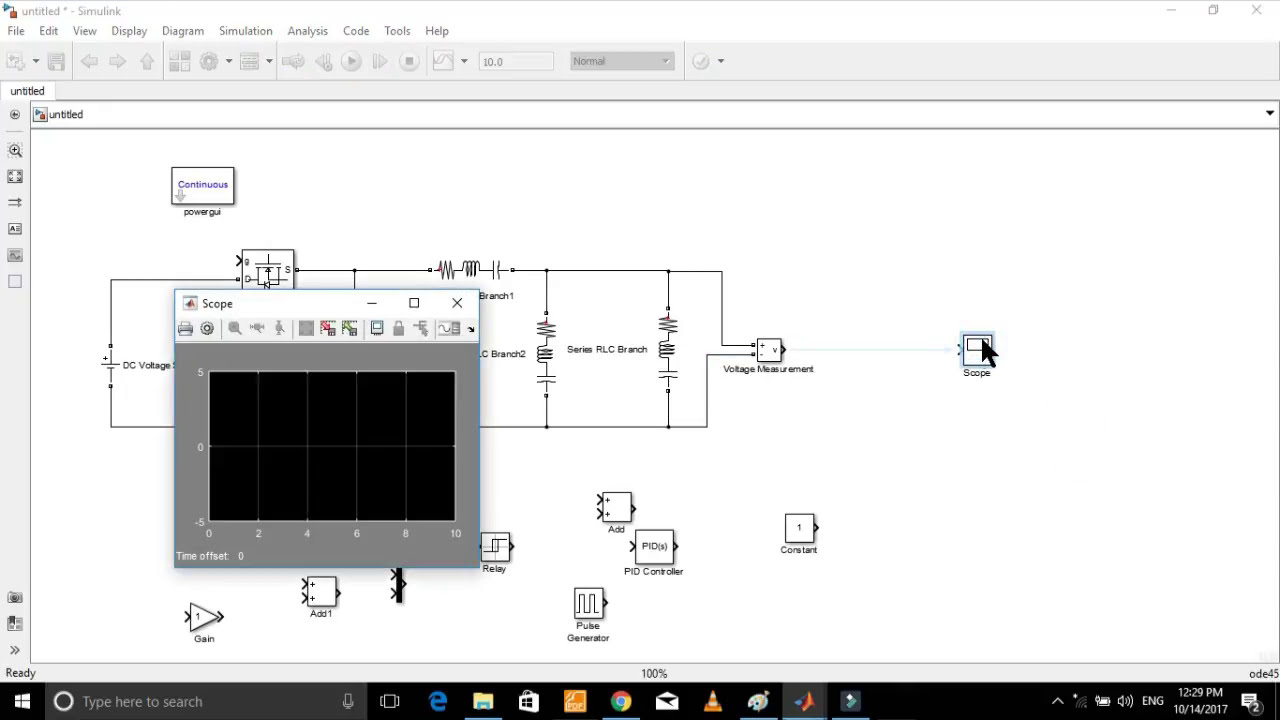Click the Step Back button
This screenshot has width=1280, height=720.
[323, 61]
